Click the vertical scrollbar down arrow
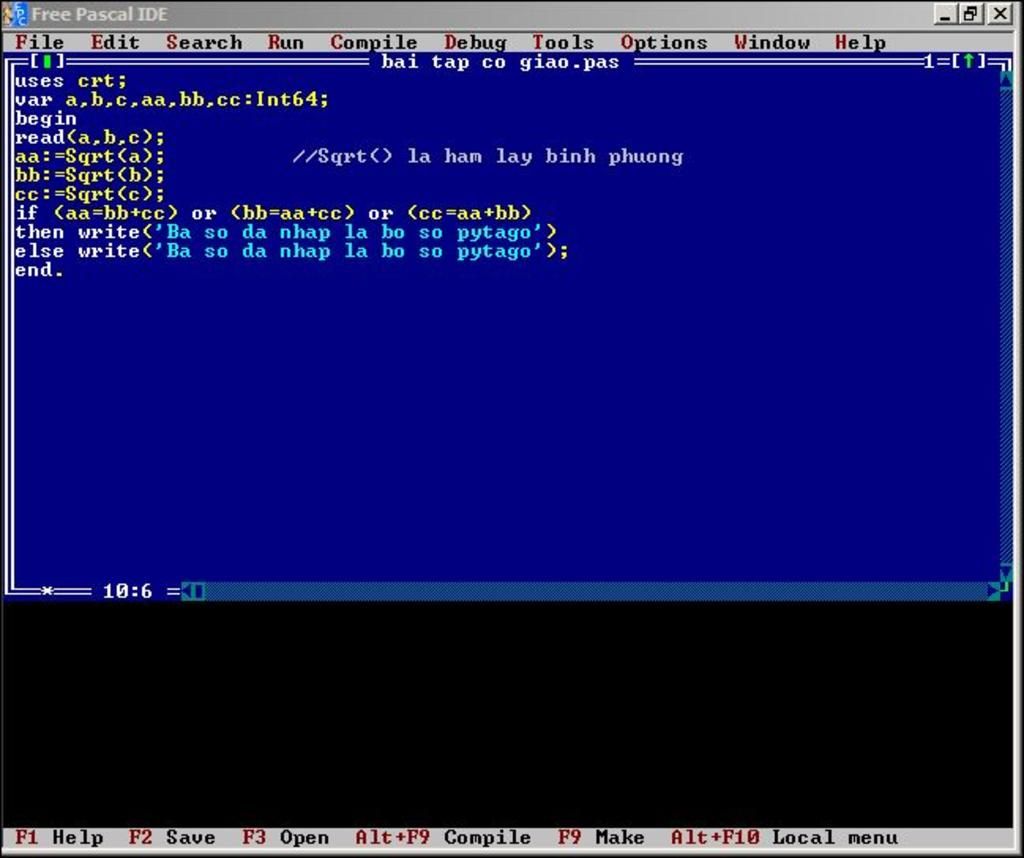This screenshot has width=1024, height=858. pos(1006,573)
